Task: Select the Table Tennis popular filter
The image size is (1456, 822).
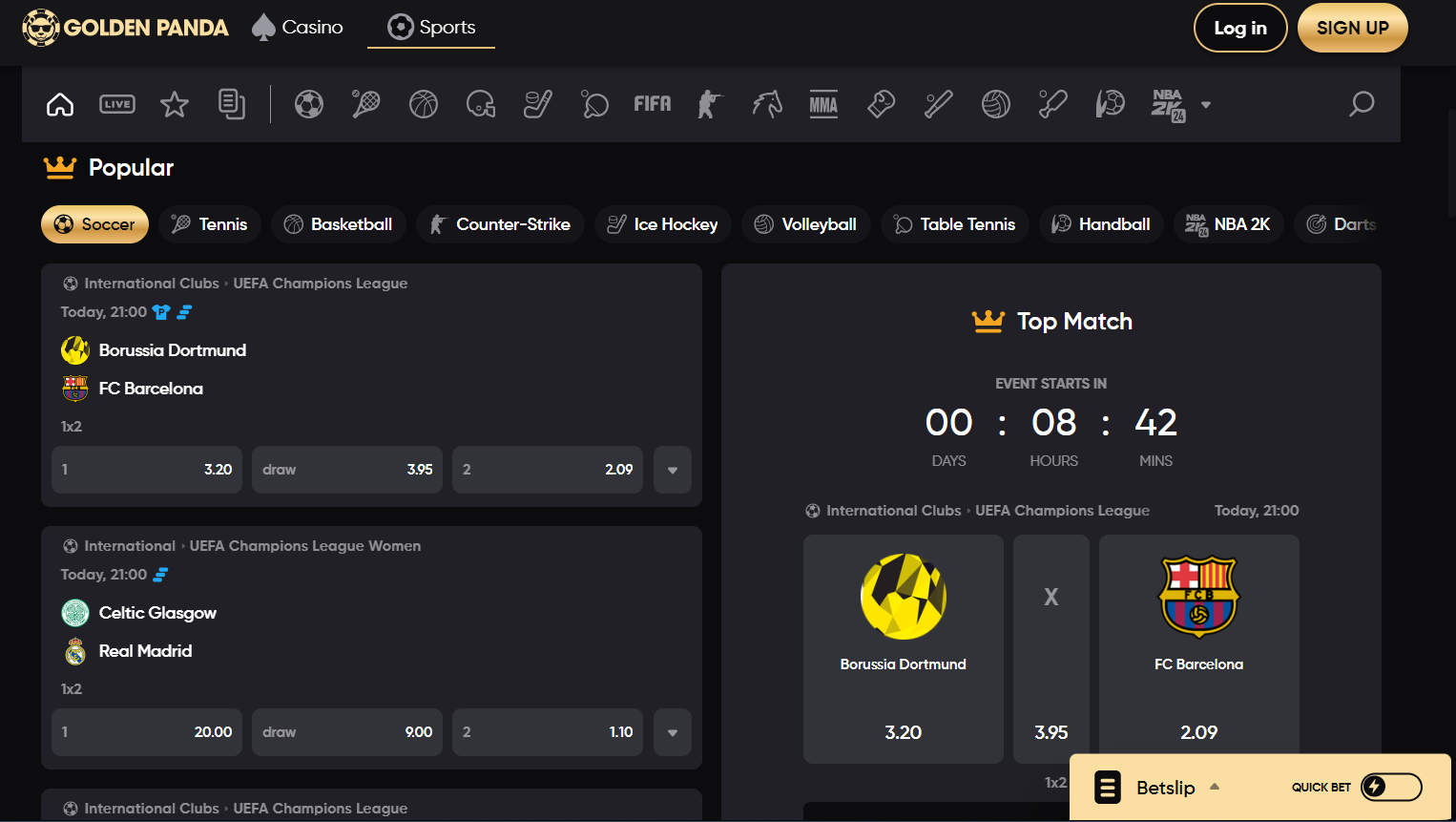Action: click(955, 224)
